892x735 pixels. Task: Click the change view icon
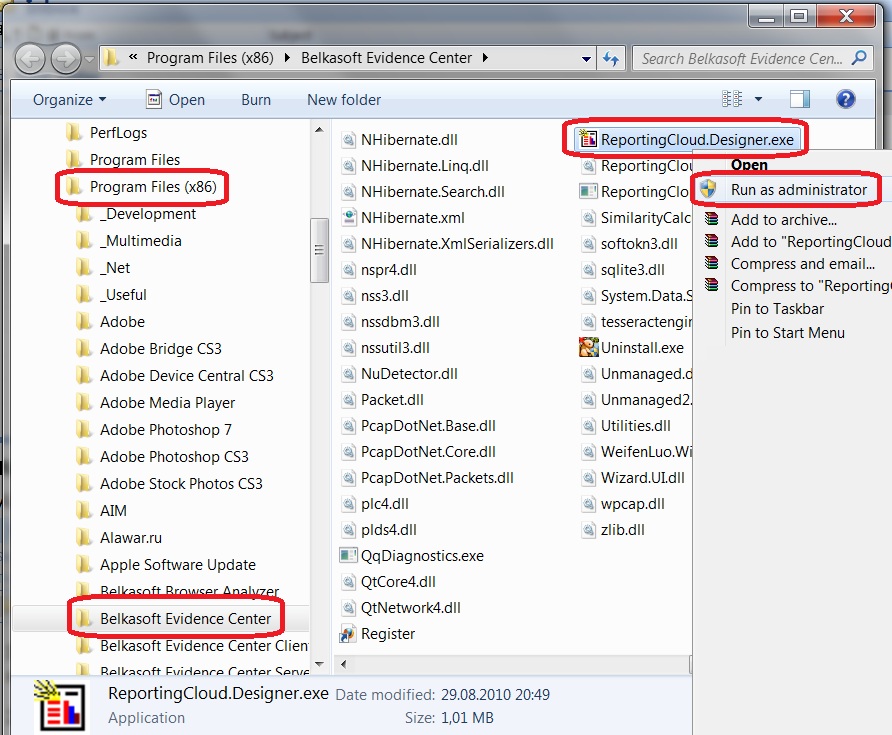click(x=732, y=99)
